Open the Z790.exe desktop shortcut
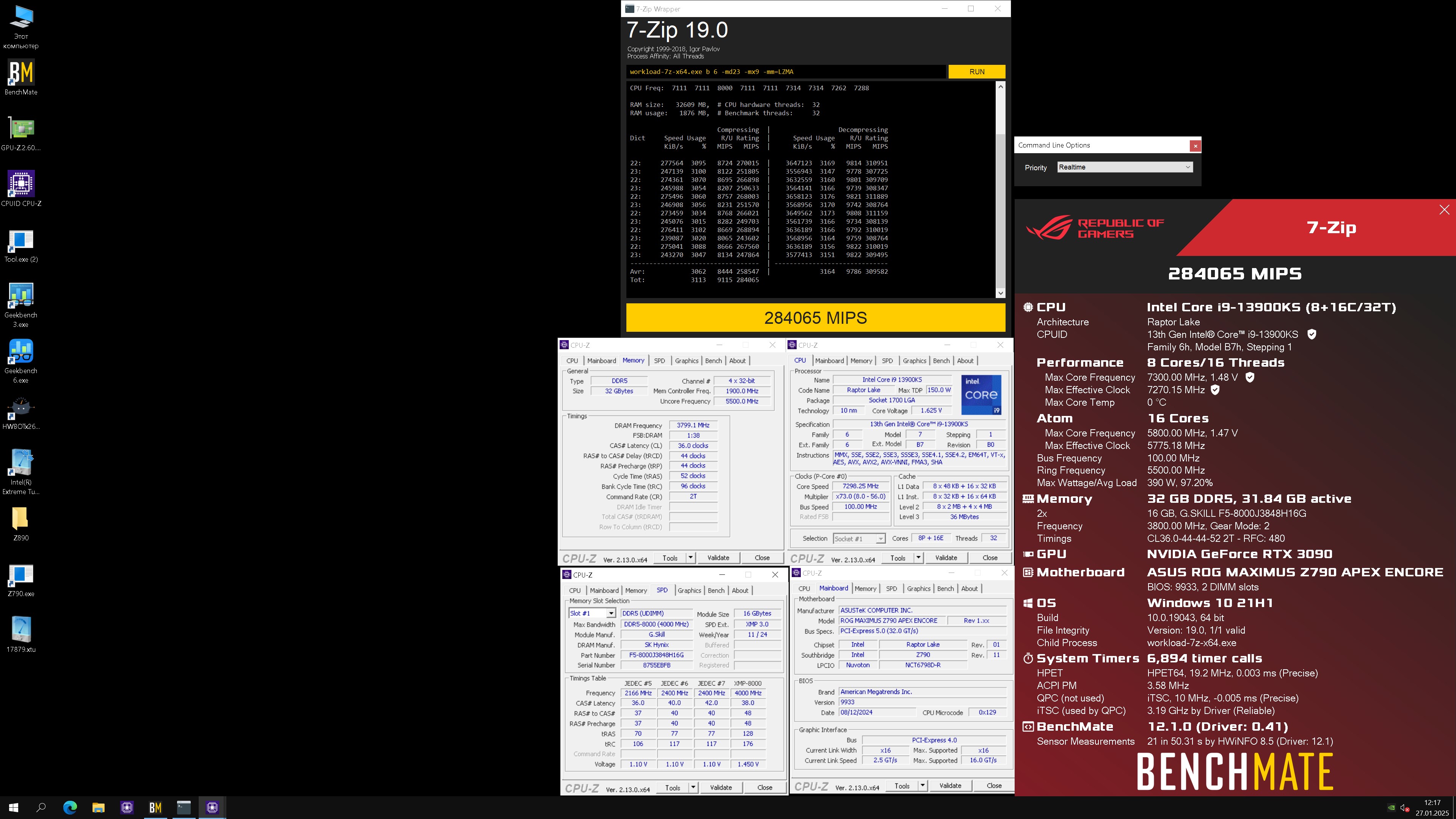The height and width of the screenshot is (819, 1456). pyautogui.click(x=21, y=580)
